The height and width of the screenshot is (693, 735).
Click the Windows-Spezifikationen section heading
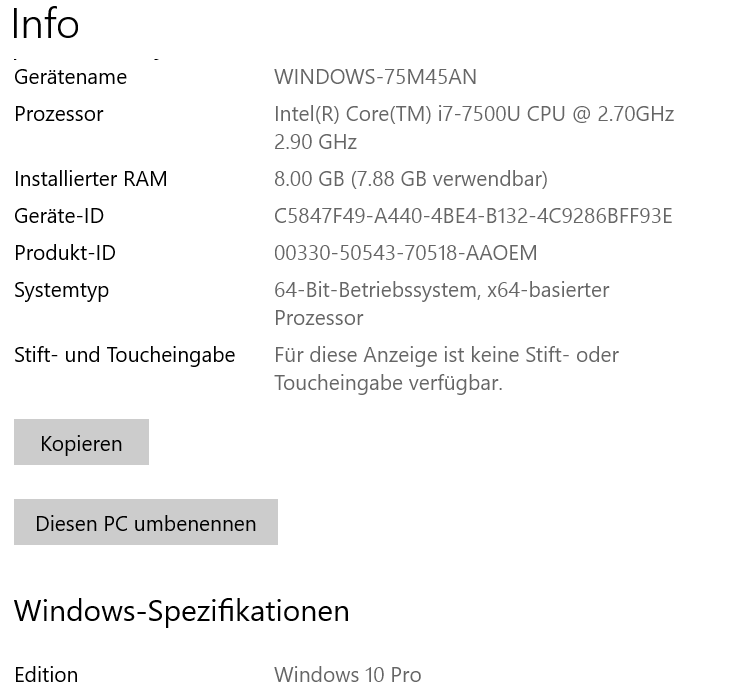182,610
